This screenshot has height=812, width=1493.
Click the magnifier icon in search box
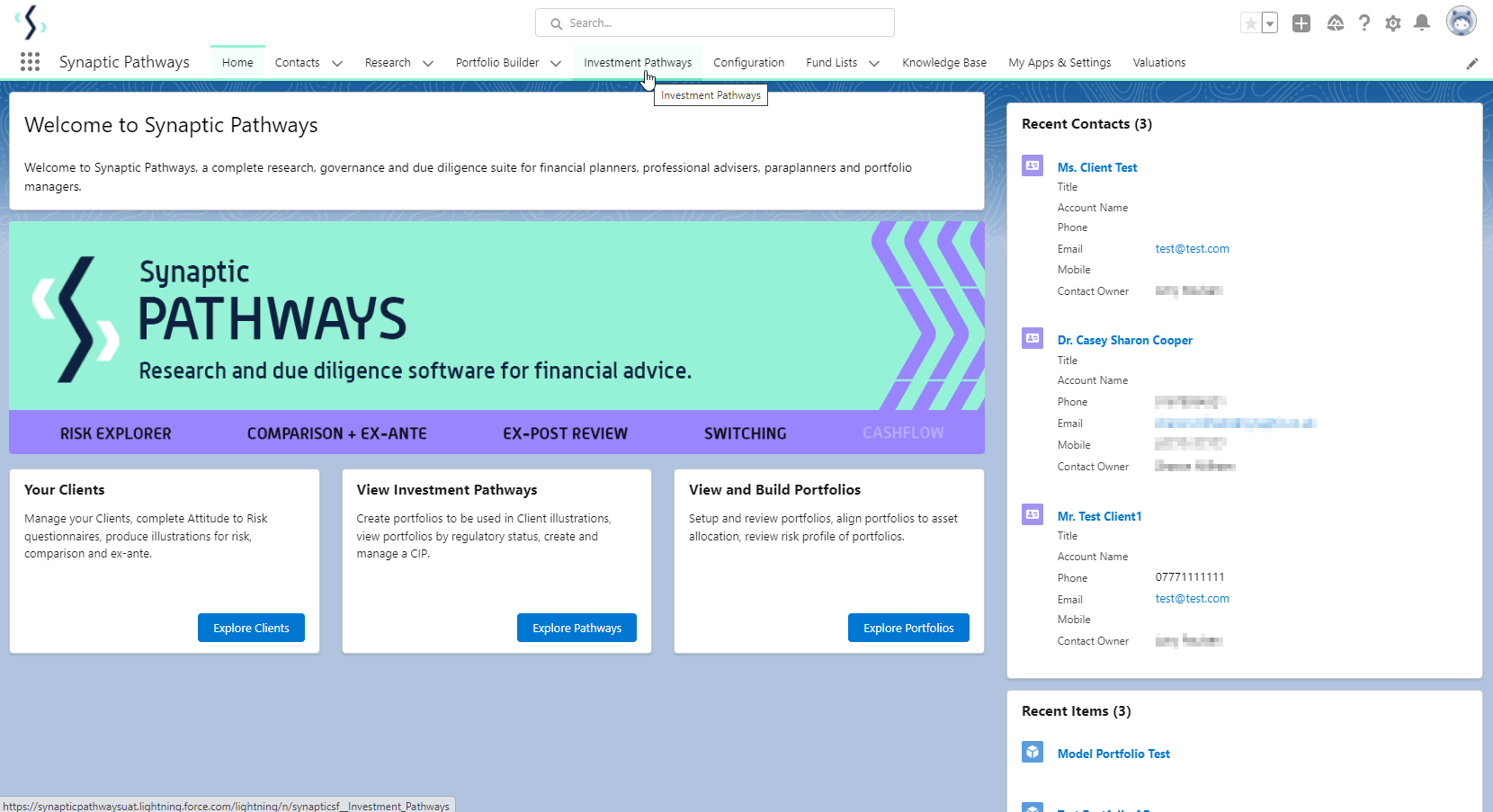(557, 23)
